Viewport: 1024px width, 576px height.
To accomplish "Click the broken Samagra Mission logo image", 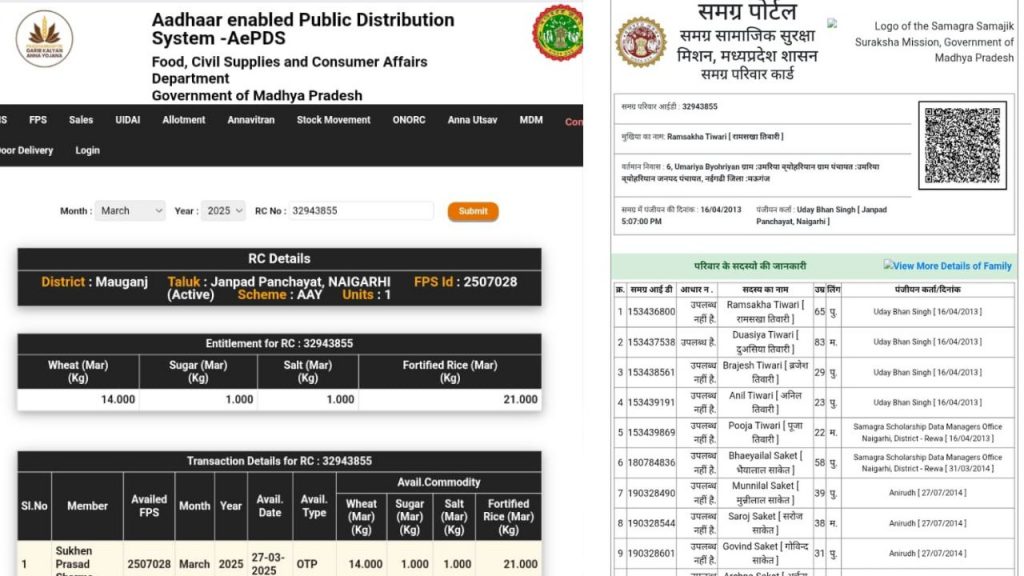I will click(833, 24).
